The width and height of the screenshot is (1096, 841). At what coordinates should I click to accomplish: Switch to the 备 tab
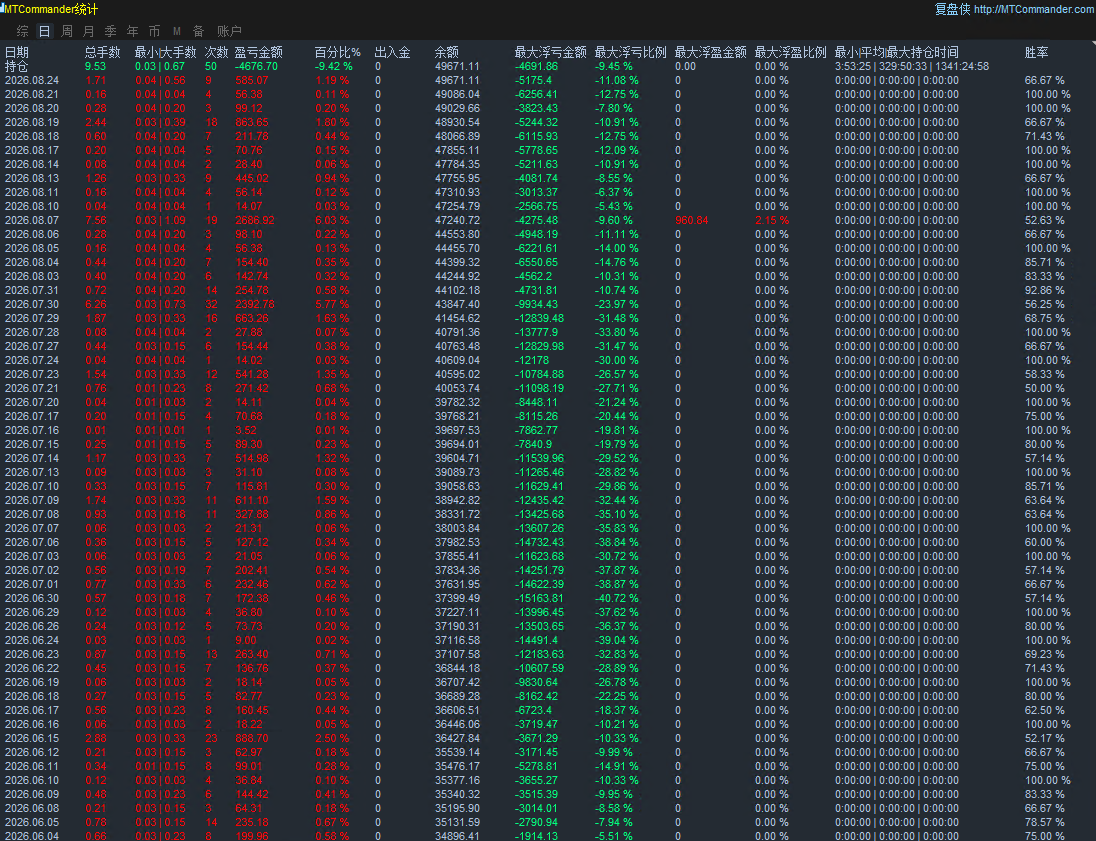199,31
